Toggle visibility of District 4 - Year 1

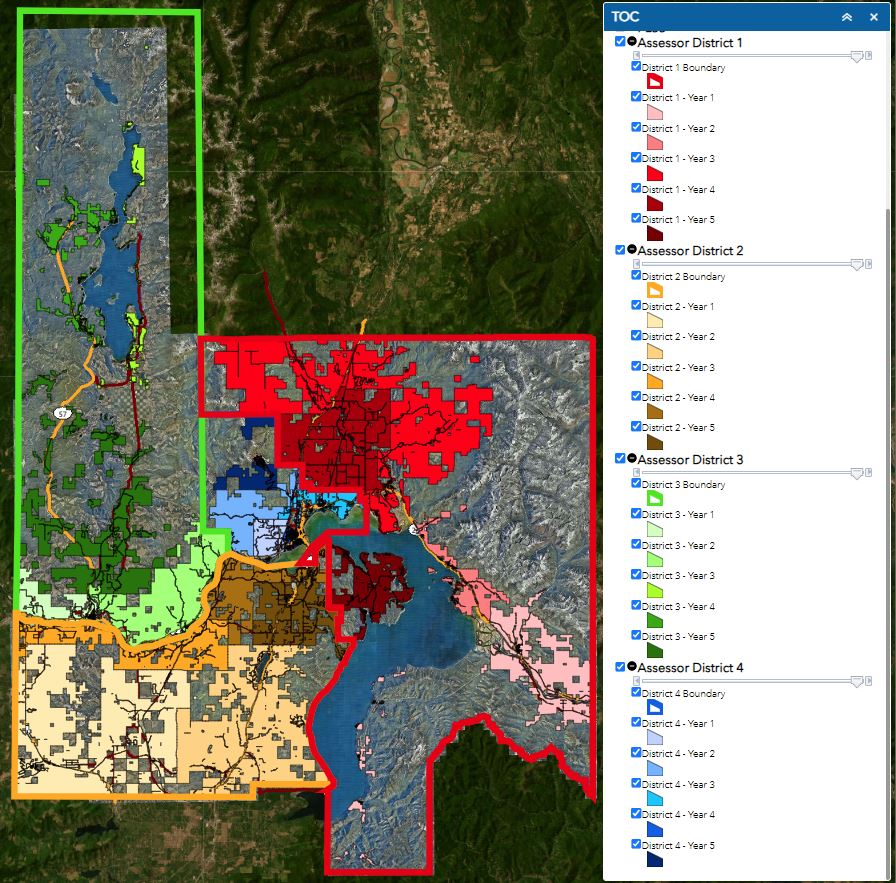634,723
